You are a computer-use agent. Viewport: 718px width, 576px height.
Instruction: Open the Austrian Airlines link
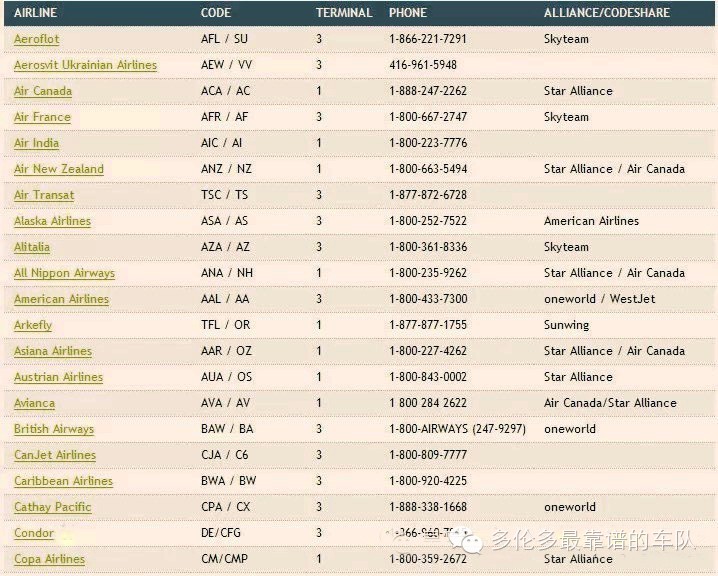(x=58, y=377)
